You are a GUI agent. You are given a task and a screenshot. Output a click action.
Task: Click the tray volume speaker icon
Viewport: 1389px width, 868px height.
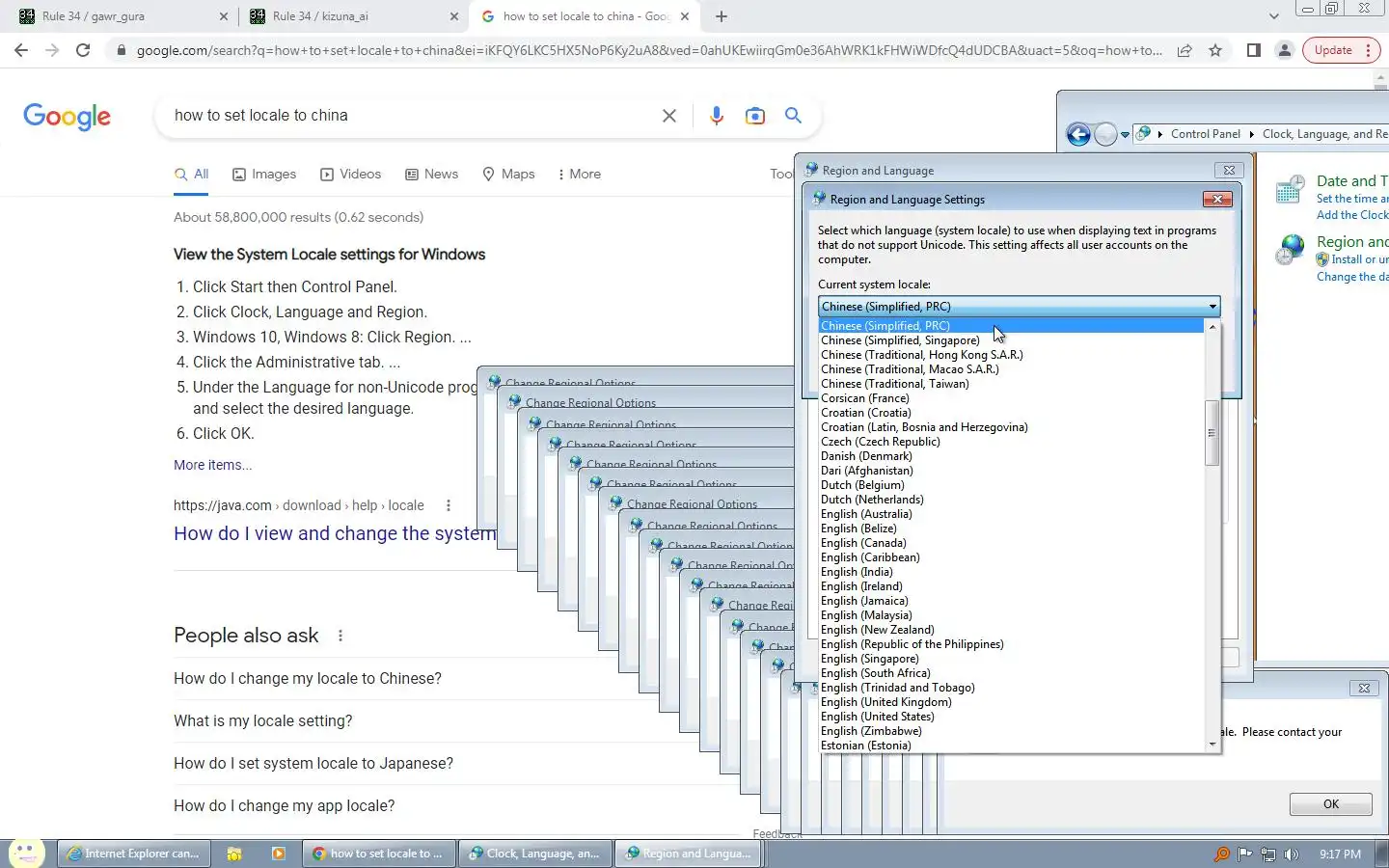coord(1292,854)
